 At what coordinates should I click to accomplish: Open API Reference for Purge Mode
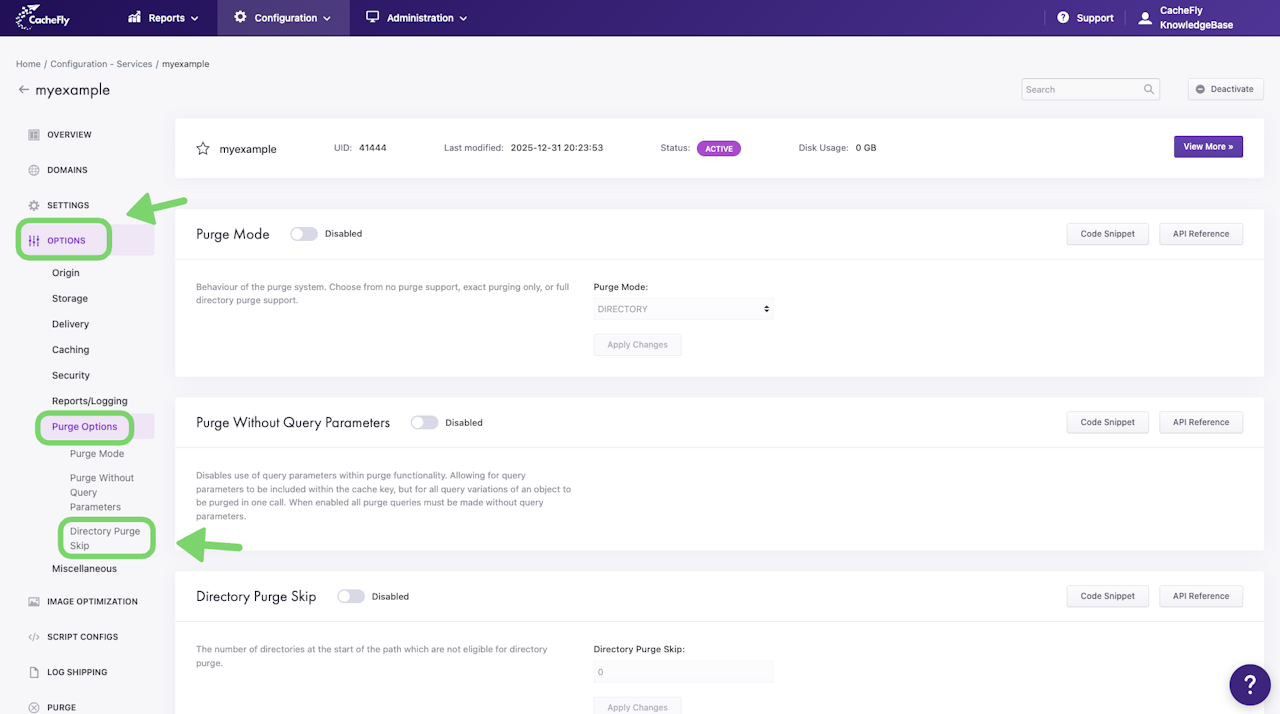1201,234
